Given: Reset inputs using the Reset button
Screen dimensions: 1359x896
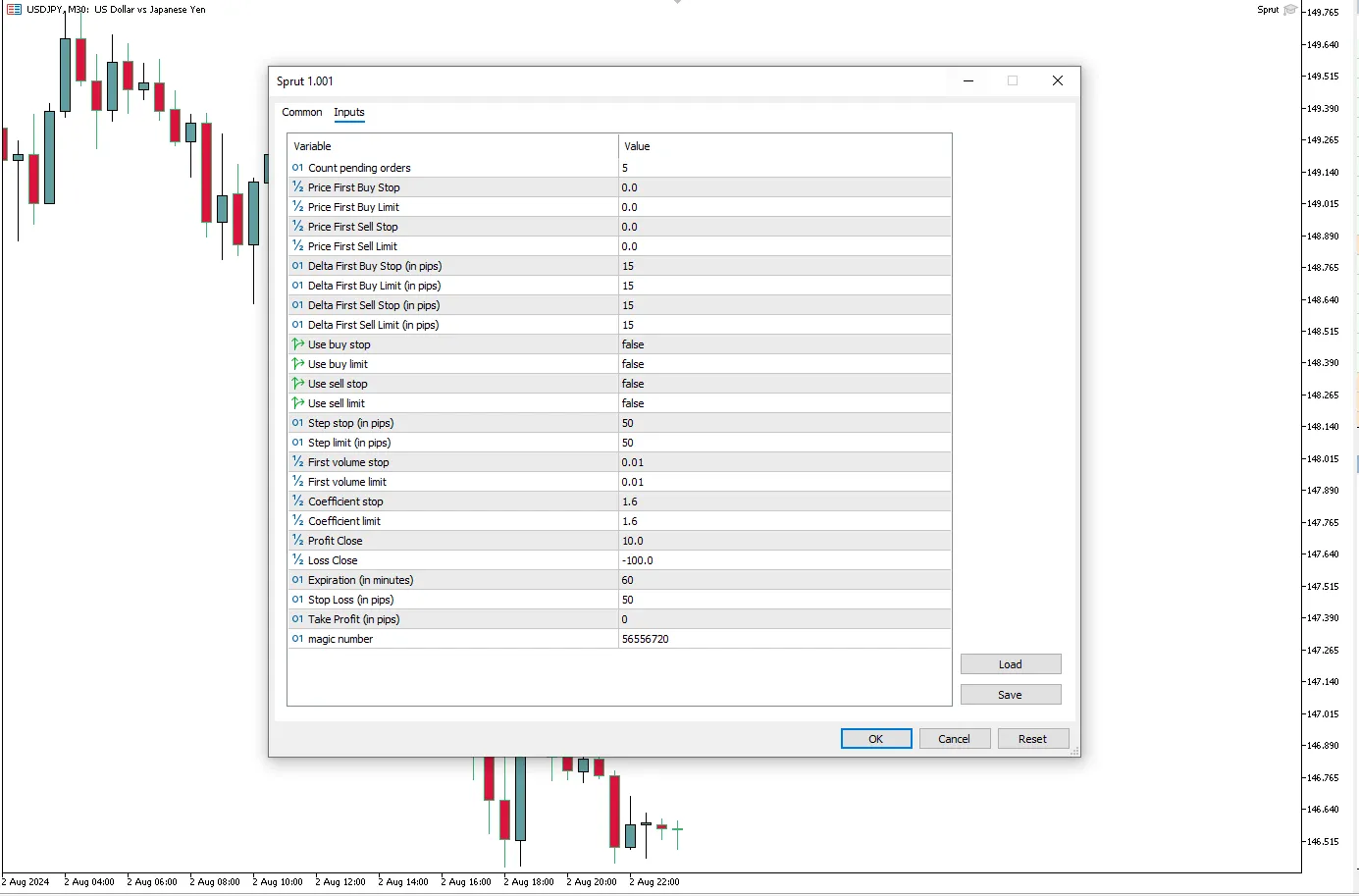Looking at the screenshot, I should (1032, 739).
